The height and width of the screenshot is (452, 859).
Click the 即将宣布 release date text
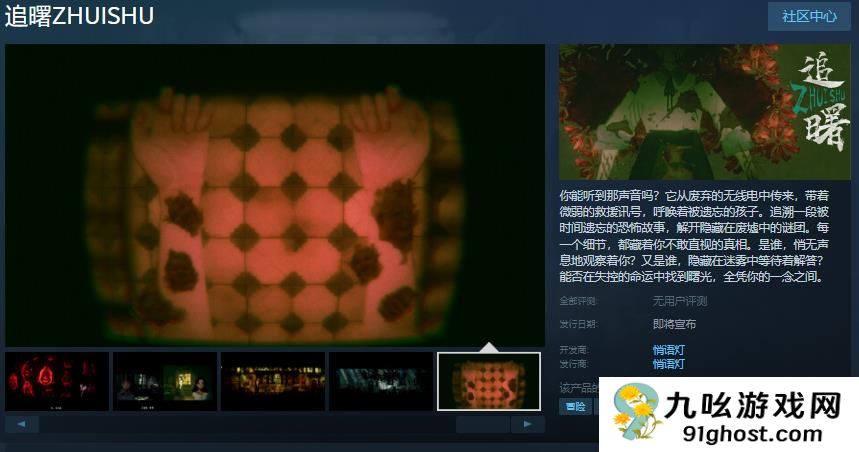(674, 324)
